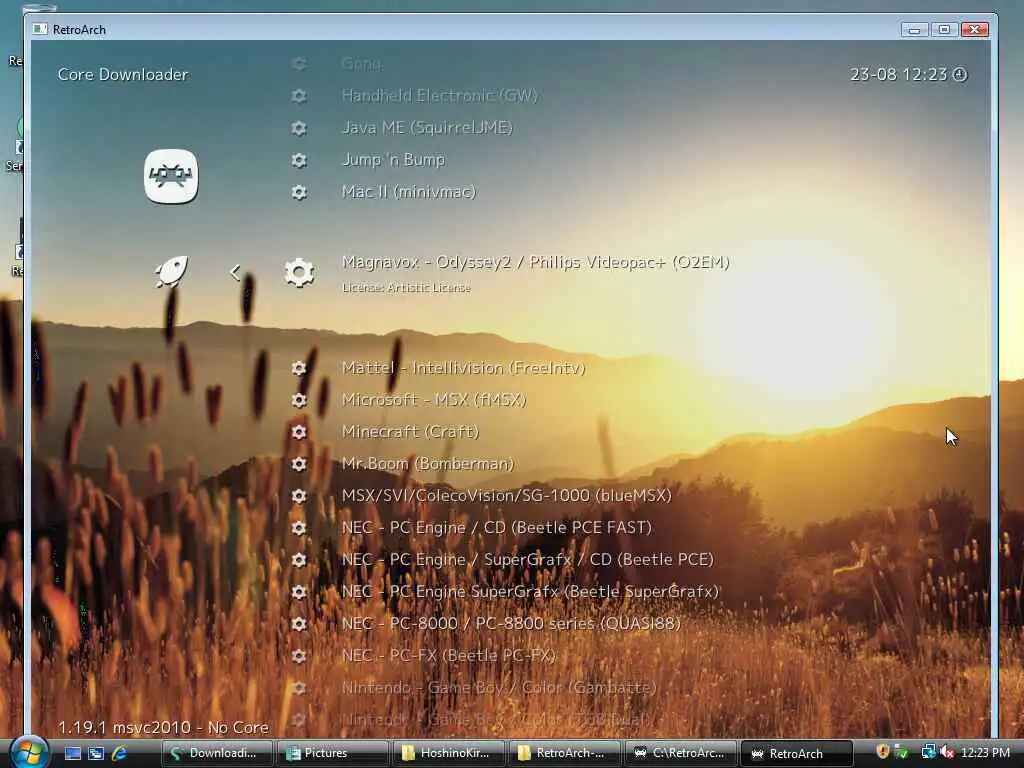Screen dimensions: 1024x768
Task: Download Magnavox Odyssey2 (O2EM) core
Action: click(x=536, y=263)
